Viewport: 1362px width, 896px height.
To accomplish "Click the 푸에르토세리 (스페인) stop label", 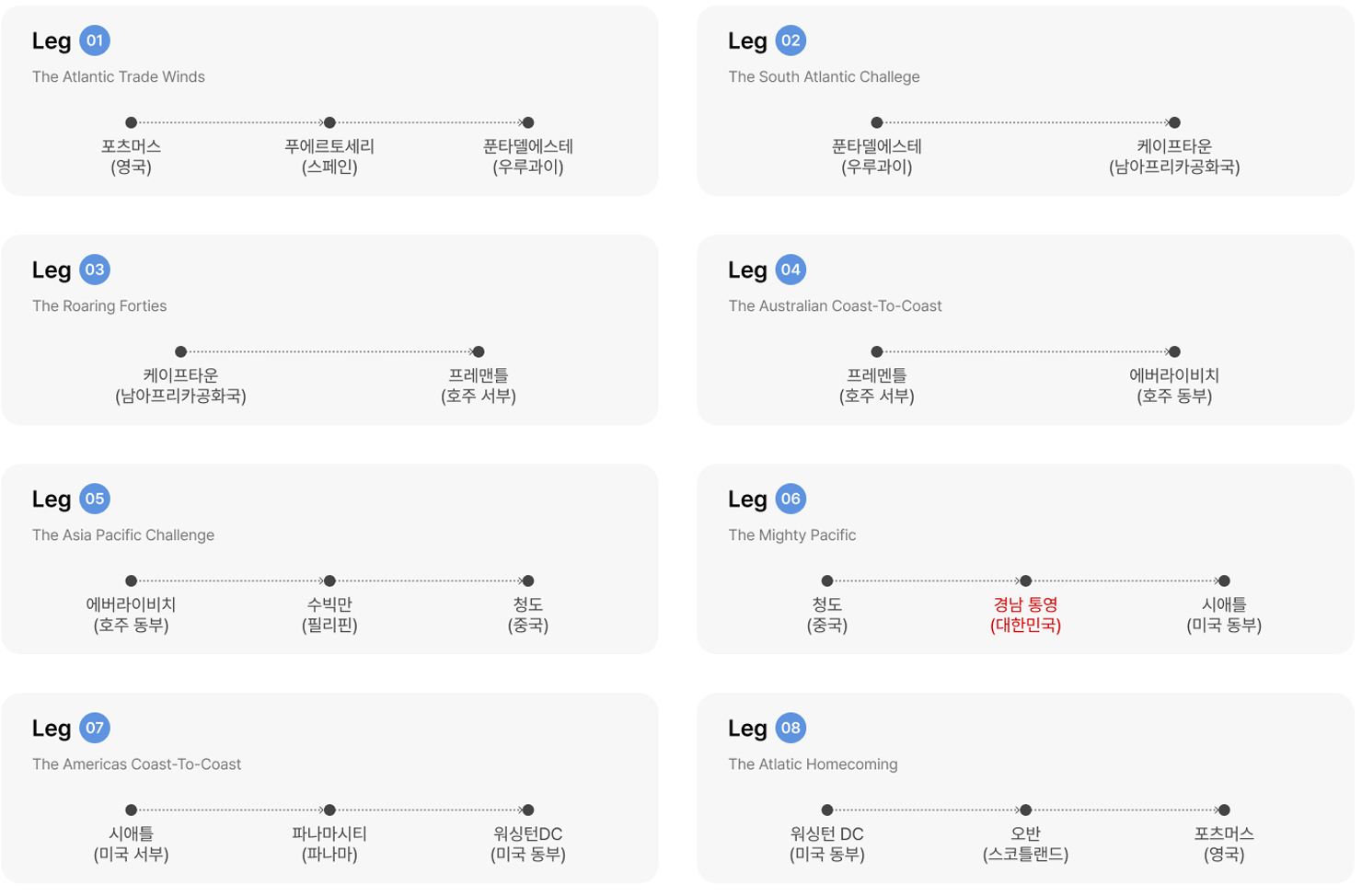I will pyautogui.click(x=329, y=156).
